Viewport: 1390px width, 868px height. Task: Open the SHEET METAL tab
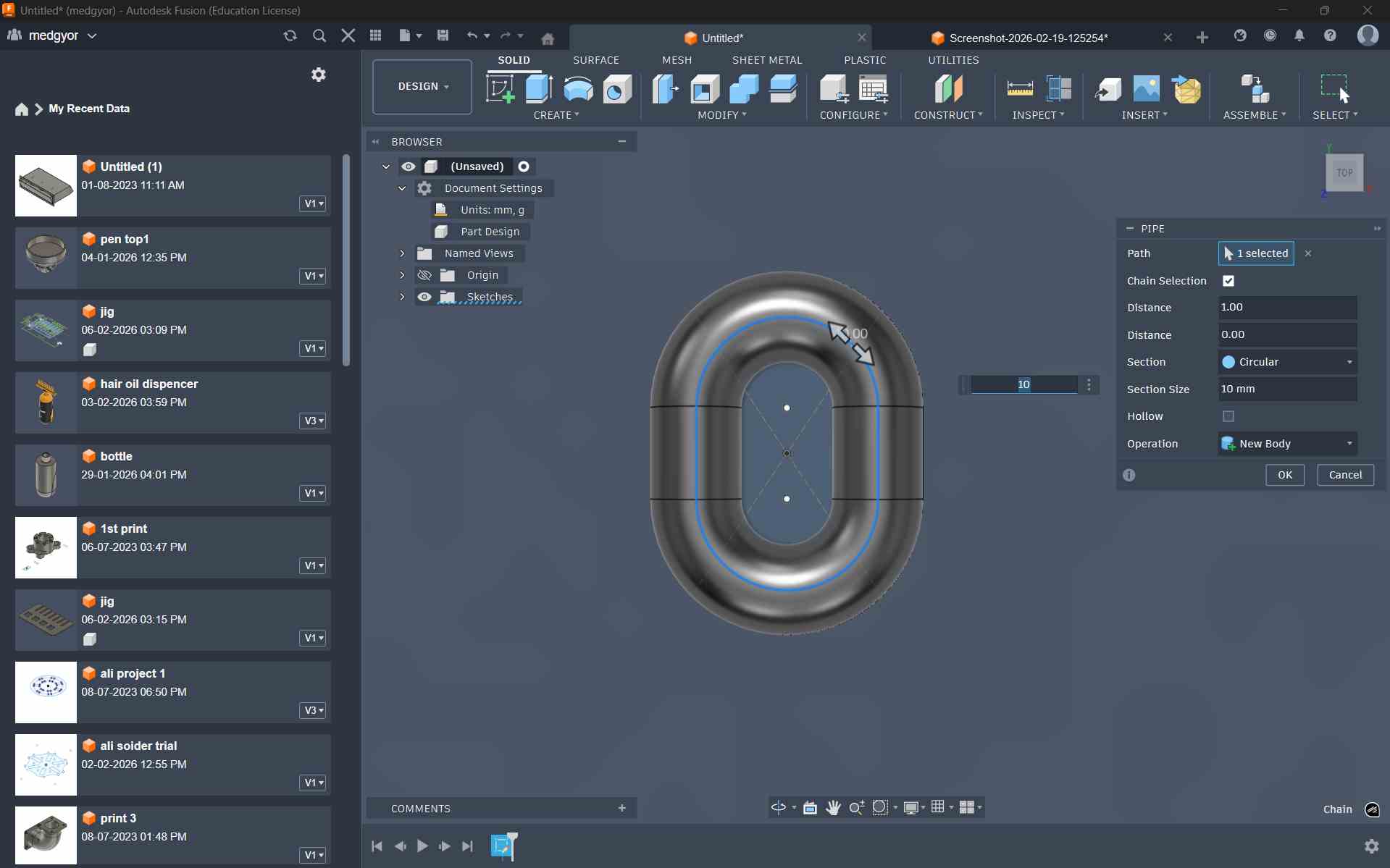pos(767,60)
